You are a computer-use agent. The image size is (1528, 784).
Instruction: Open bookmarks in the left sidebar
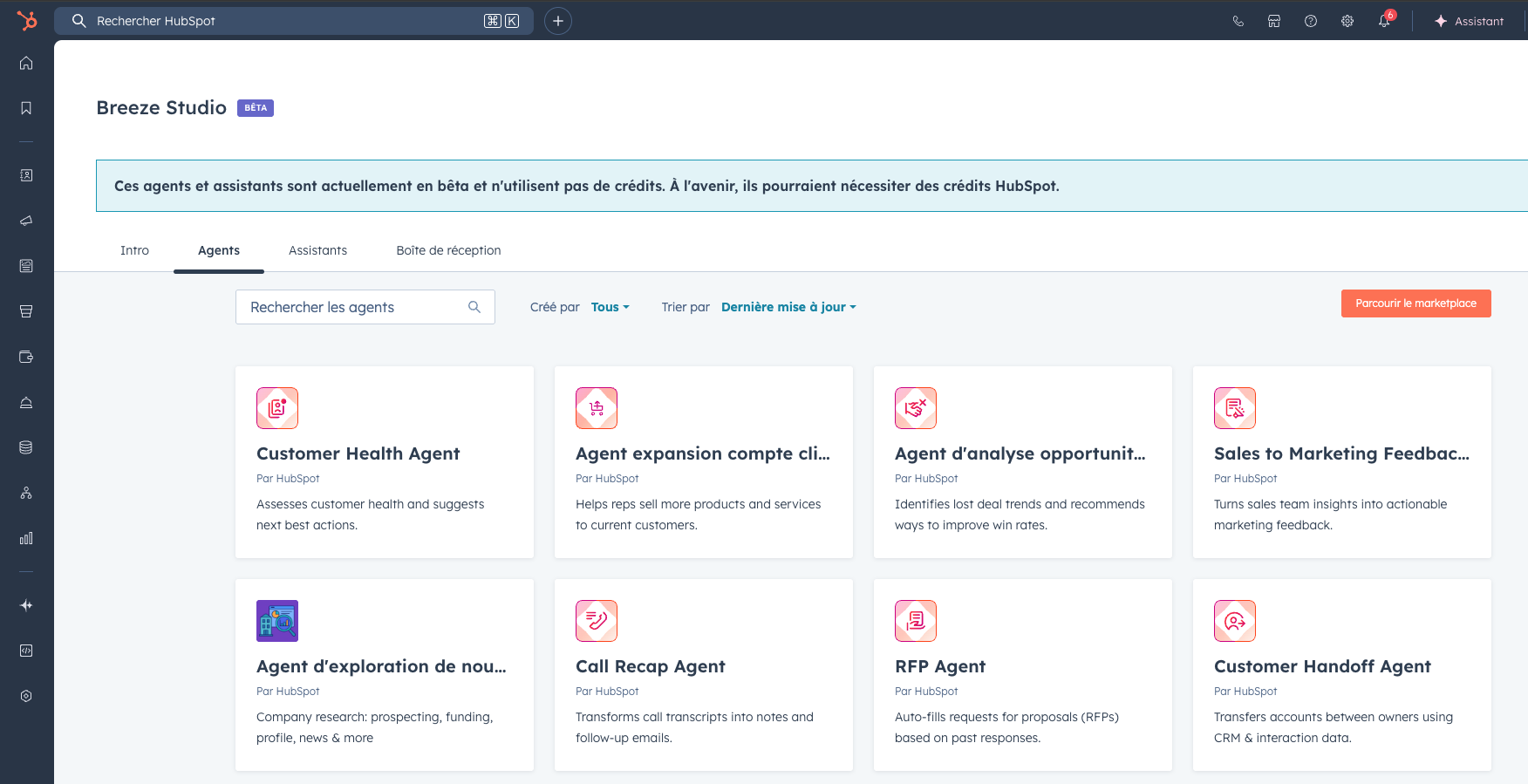click(x=26, y=108)
